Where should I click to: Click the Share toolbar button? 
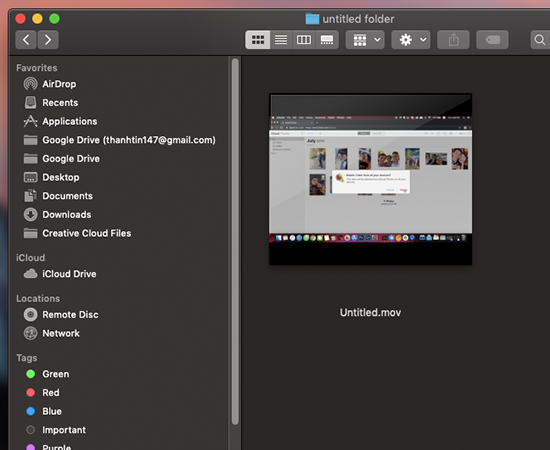453,40
